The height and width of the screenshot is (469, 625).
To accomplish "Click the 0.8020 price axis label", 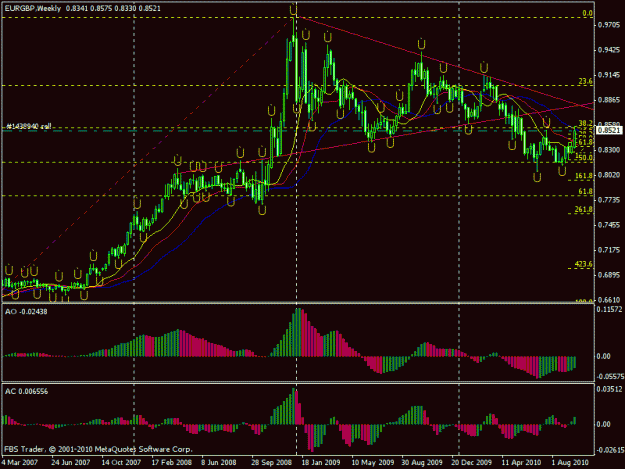I will point(608,175).
